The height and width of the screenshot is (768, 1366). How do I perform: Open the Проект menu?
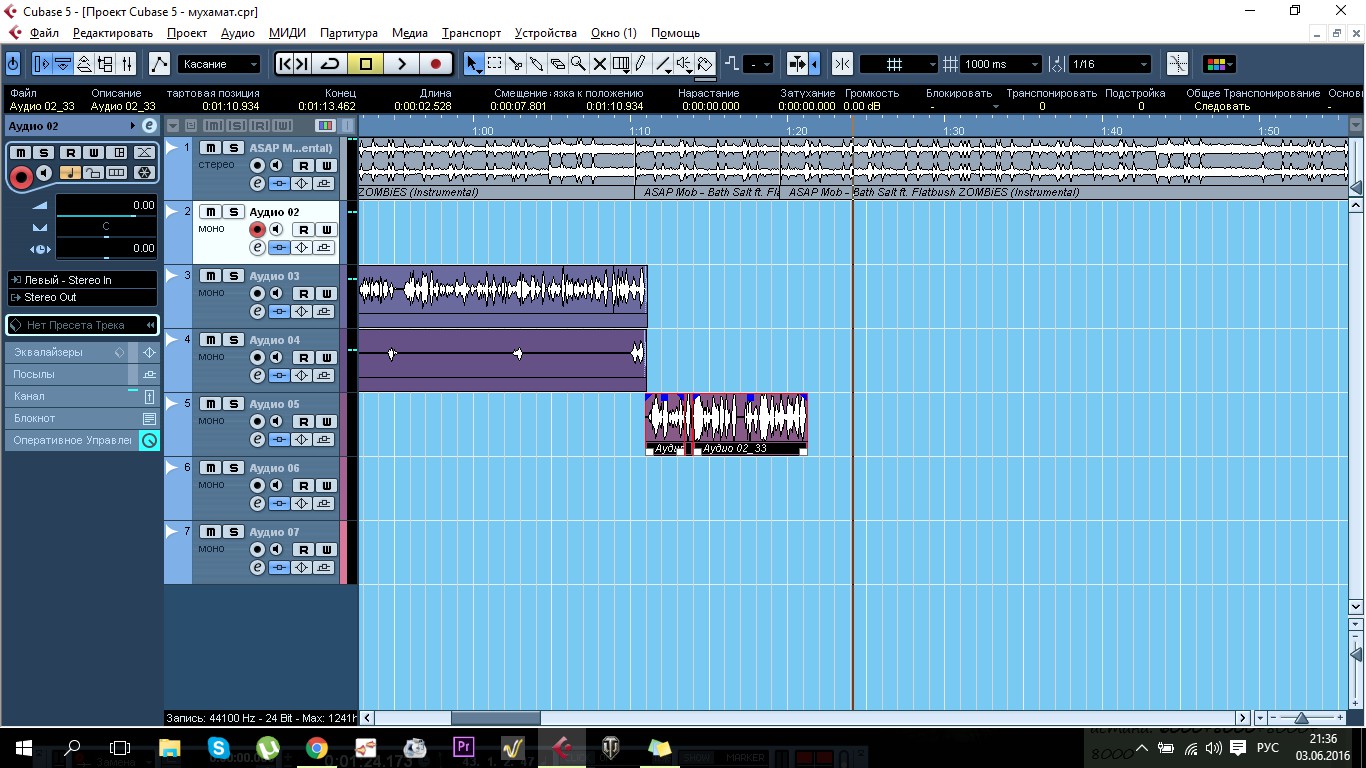(187, 33)
